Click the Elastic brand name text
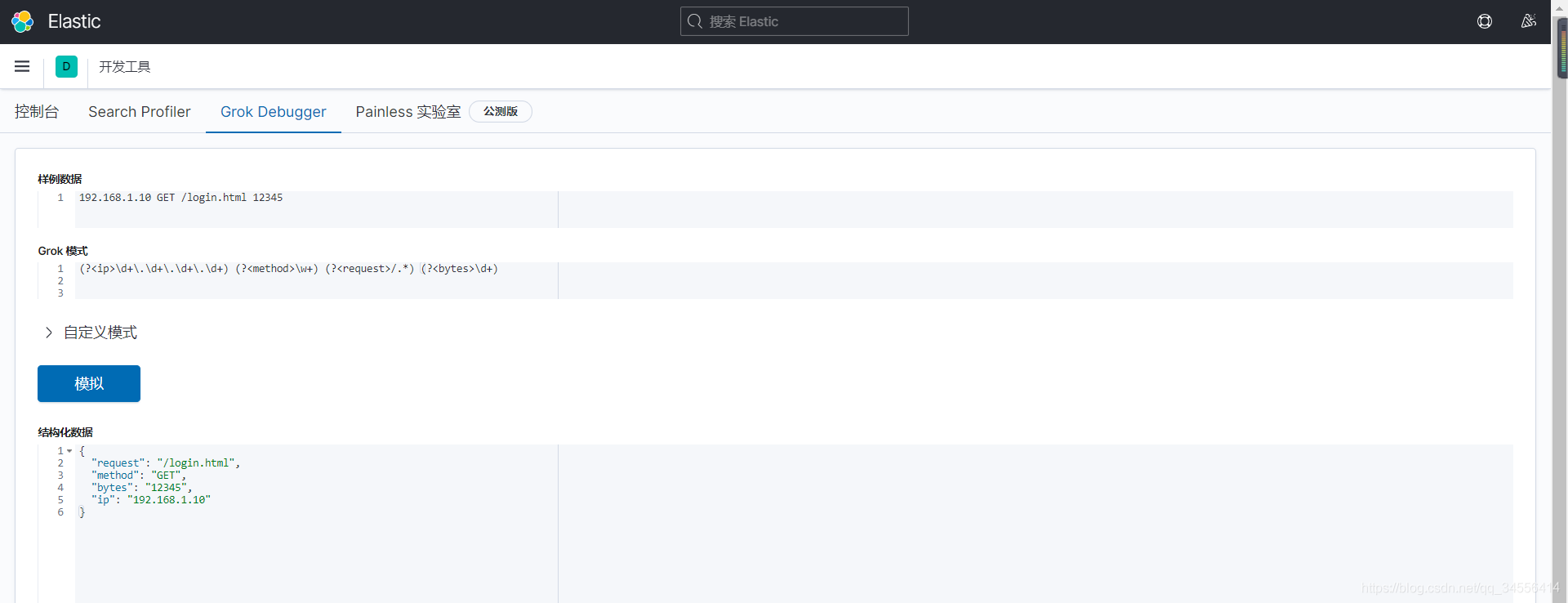This screenshot has height=603, width=1568. tap(74, 21)
